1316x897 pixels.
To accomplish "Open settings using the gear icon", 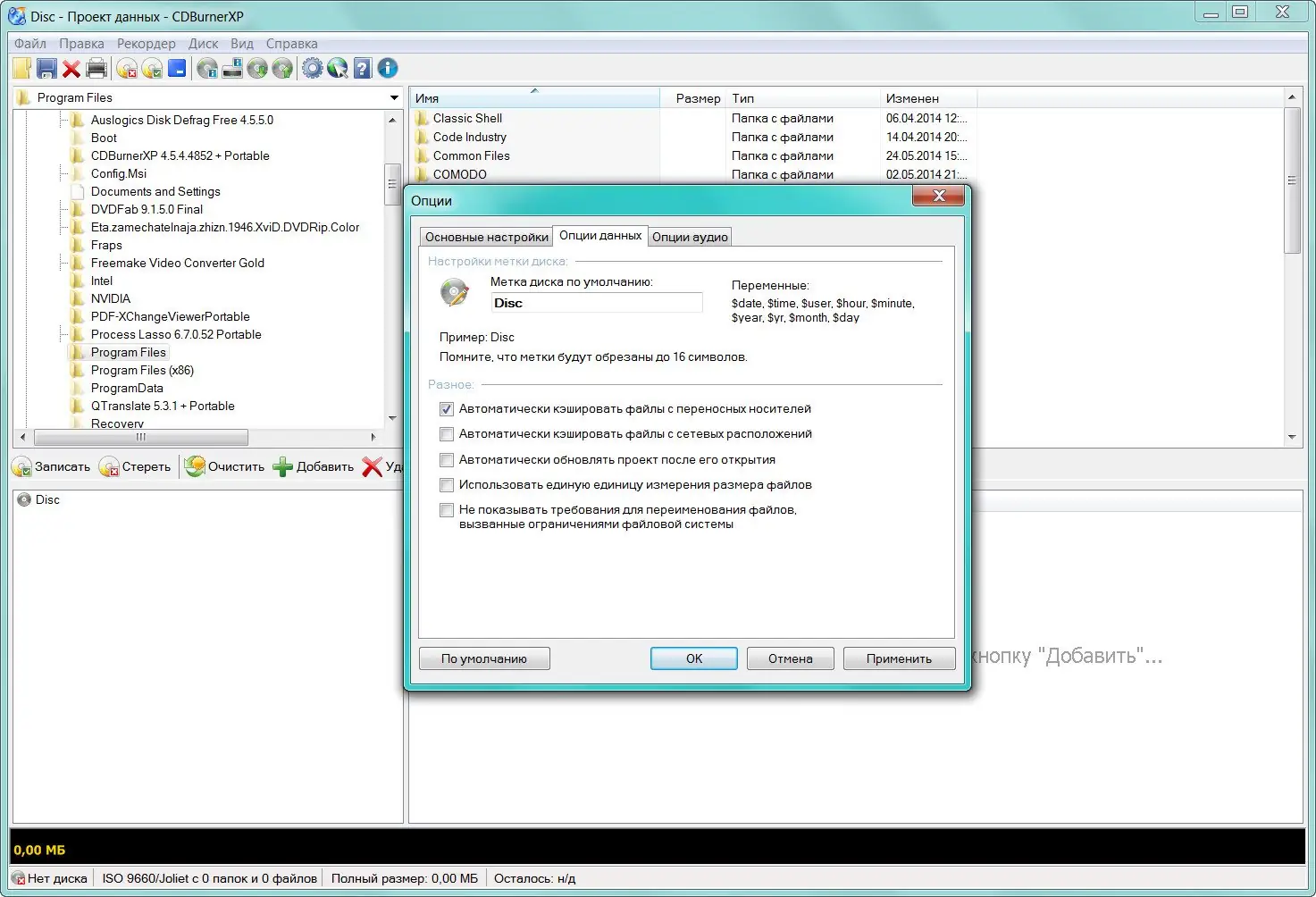I will [312, 68].
